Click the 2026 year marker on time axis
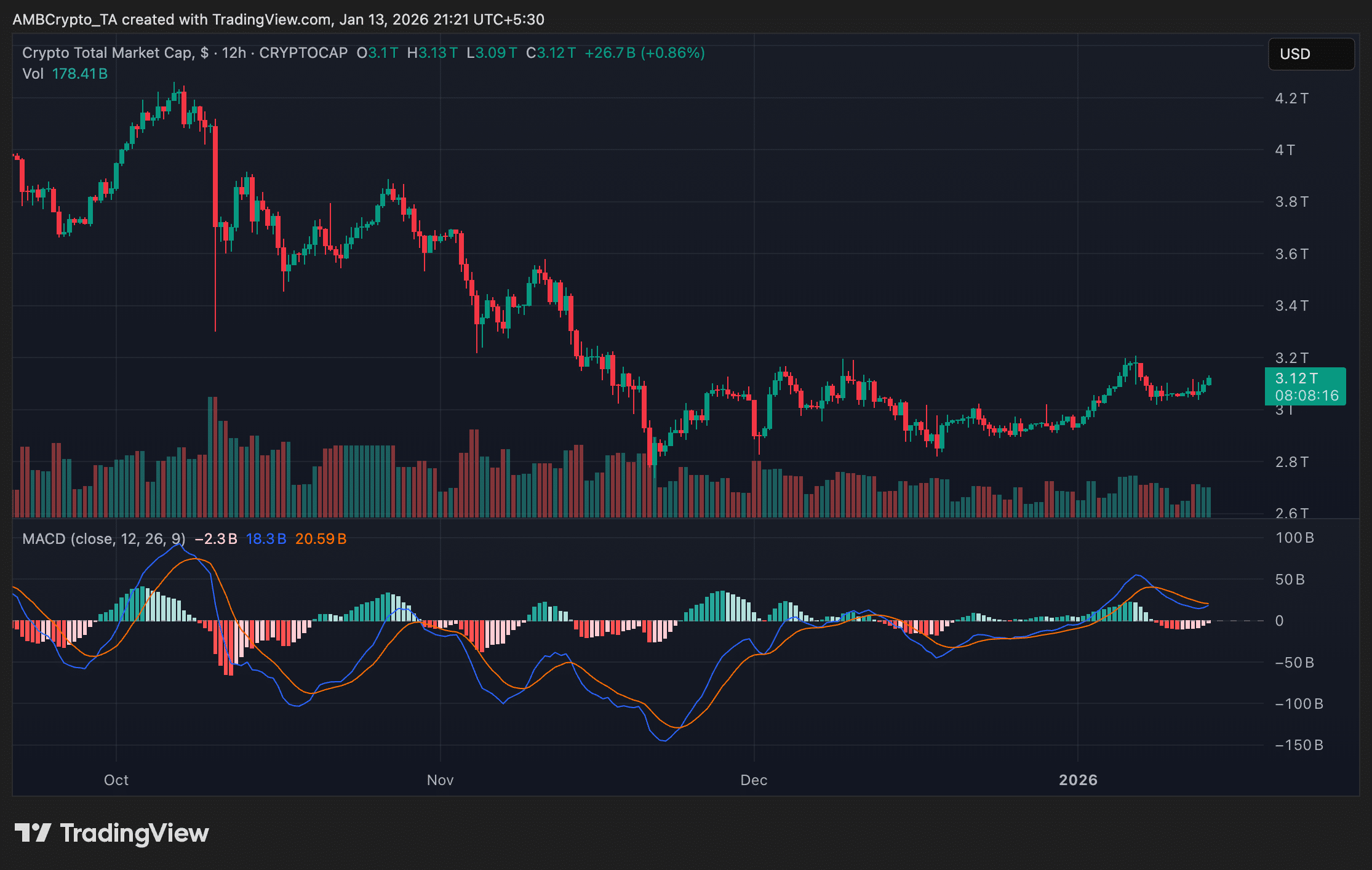Viewport: 1372px width, 870px height. click(x=1078, y=780)
